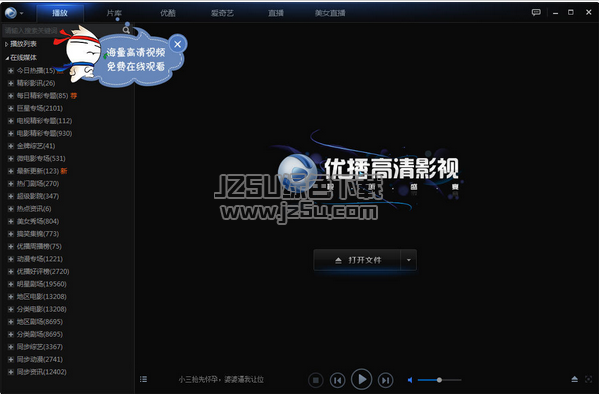
Task: Switch to the 播放 tab
Action: [x=60, y=13]
